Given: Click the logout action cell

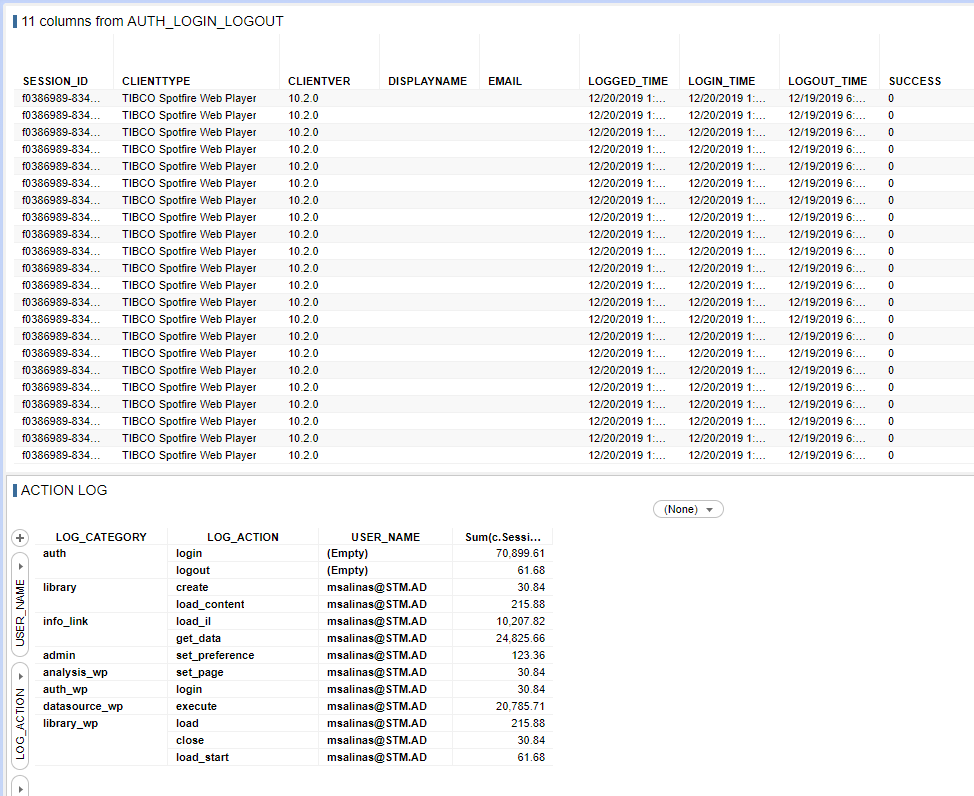Looking at the screenshot, I should coord(193,570).
